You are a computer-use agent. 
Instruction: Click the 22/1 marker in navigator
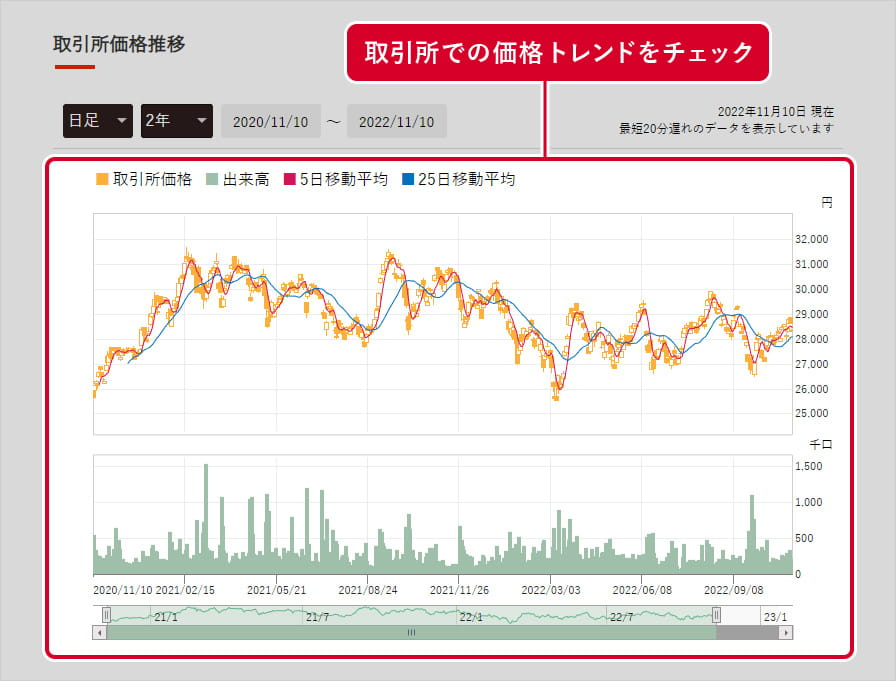click(471, 617)
